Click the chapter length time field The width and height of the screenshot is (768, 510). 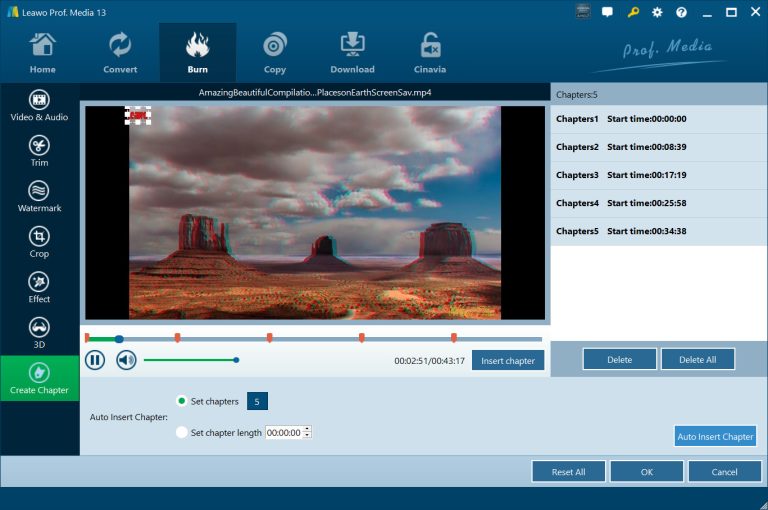tap(283, 433)
